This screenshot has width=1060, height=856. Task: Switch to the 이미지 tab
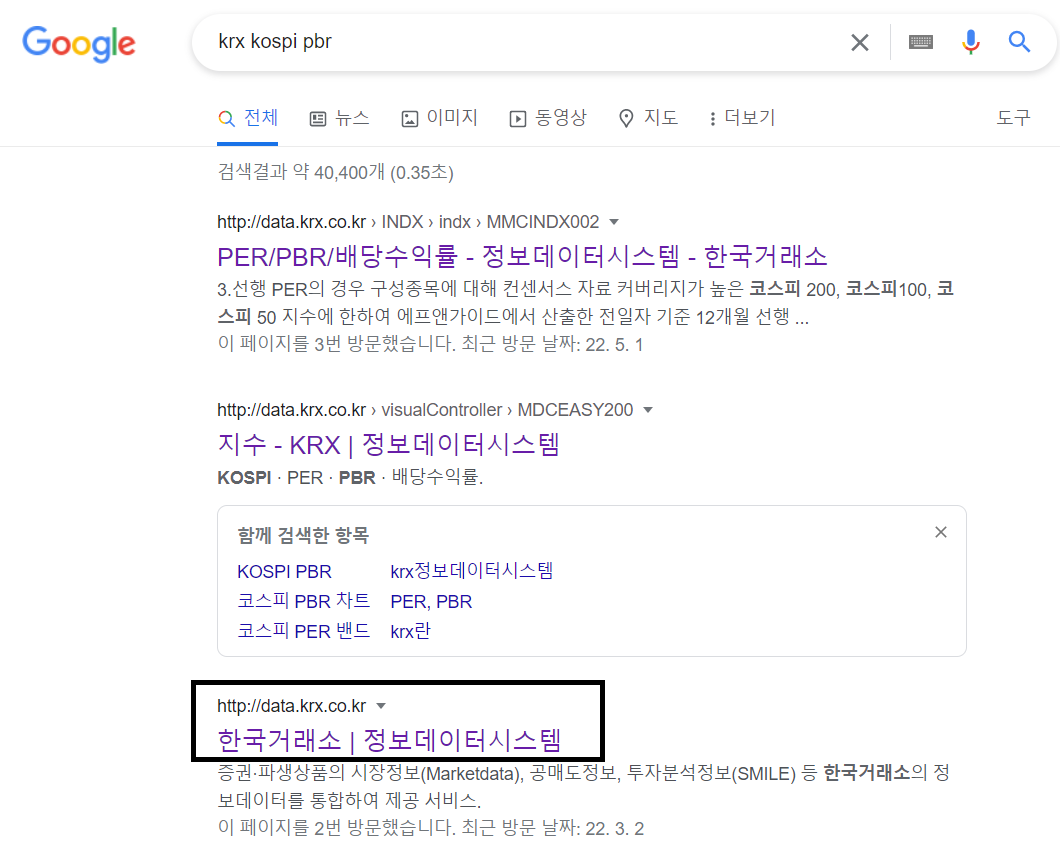point(439,118)
